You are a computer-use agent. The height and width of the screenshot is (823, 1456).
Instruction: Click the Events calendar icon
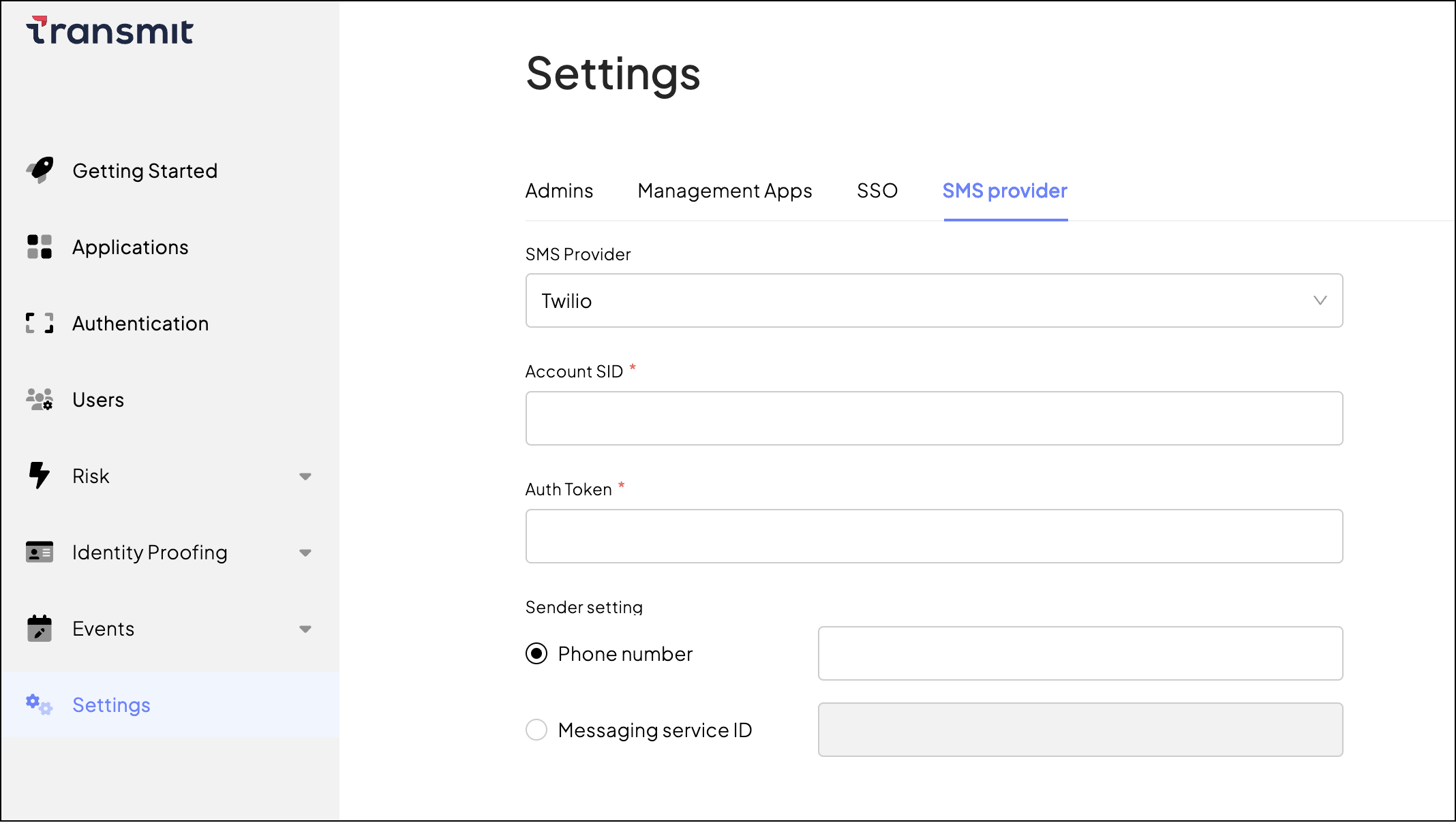[x=40, y=628]
